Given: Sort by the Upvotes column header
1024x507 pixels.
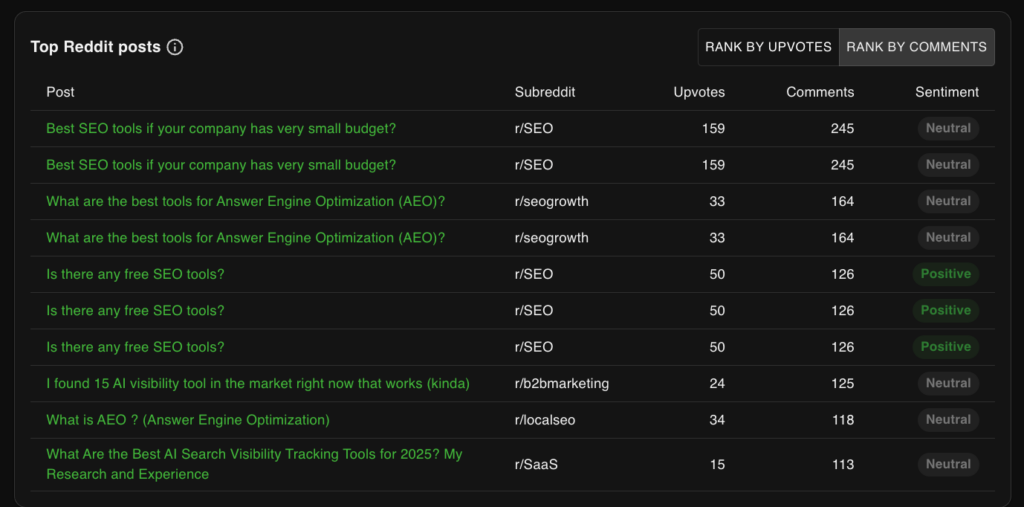Looking at the screenshot, I should [699, 92].
